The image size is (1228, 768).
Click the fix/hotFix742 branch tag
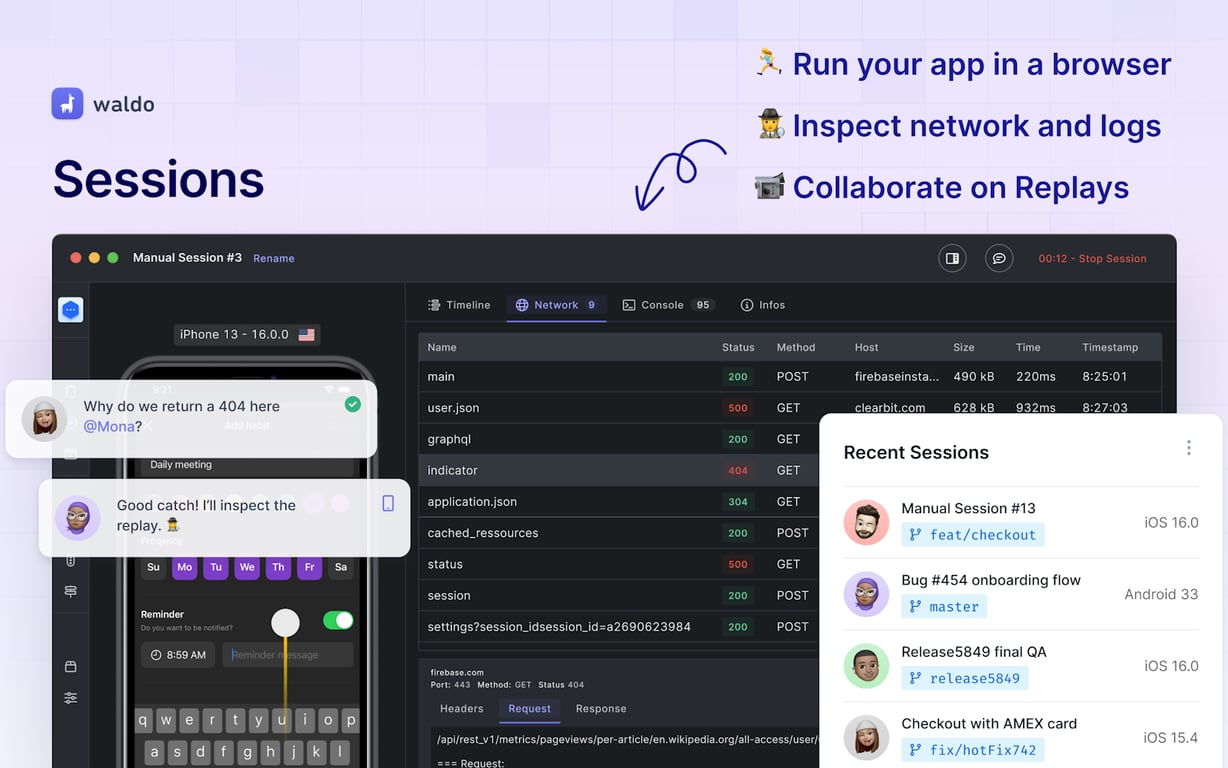pos(973,750)
